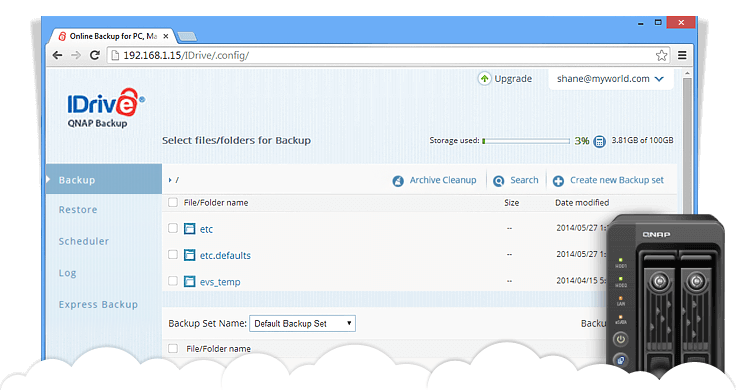Open Log in the sidebar
The image size is (739, 390).
click(x=67, y=273)
